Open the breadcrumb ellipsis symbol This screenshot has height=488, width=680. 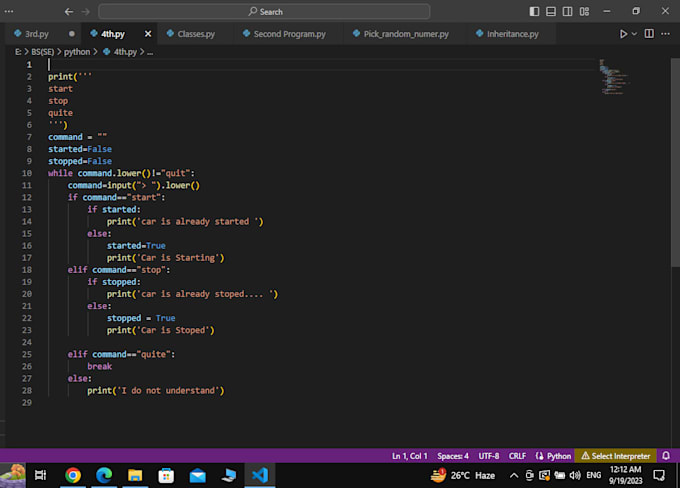[150, 52]
